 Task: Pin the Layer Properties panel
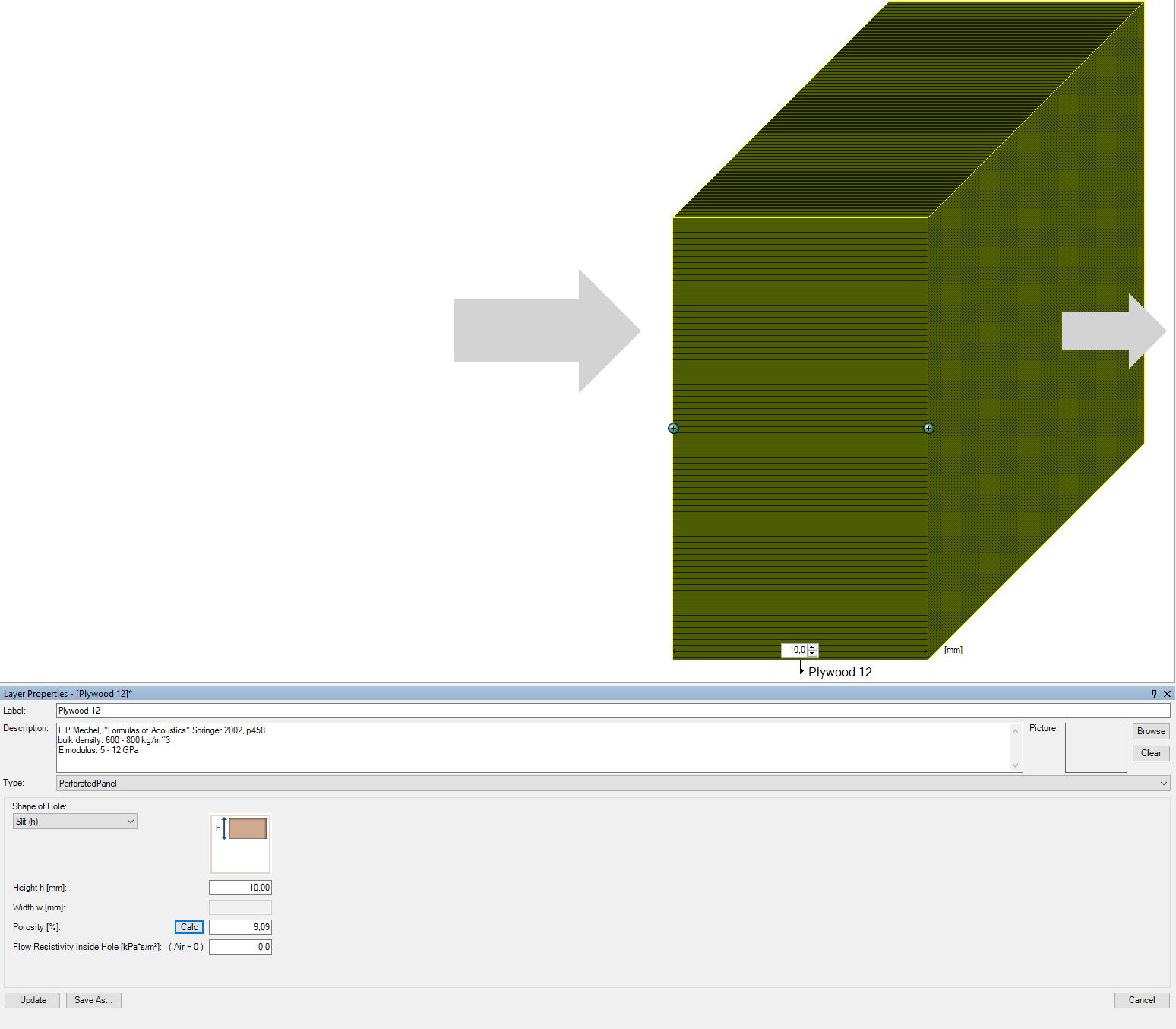[1154, 694]
